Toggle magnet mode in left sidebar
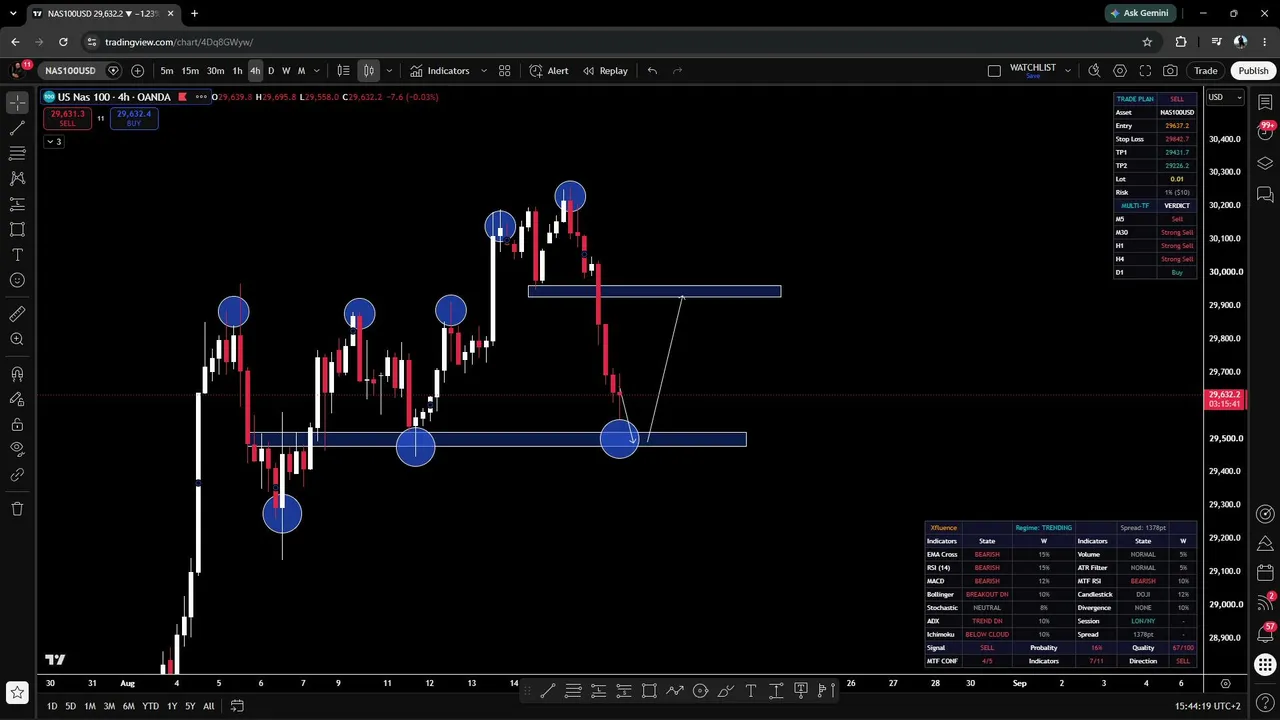Screen dimensions: 1280x720 [17, 374]
